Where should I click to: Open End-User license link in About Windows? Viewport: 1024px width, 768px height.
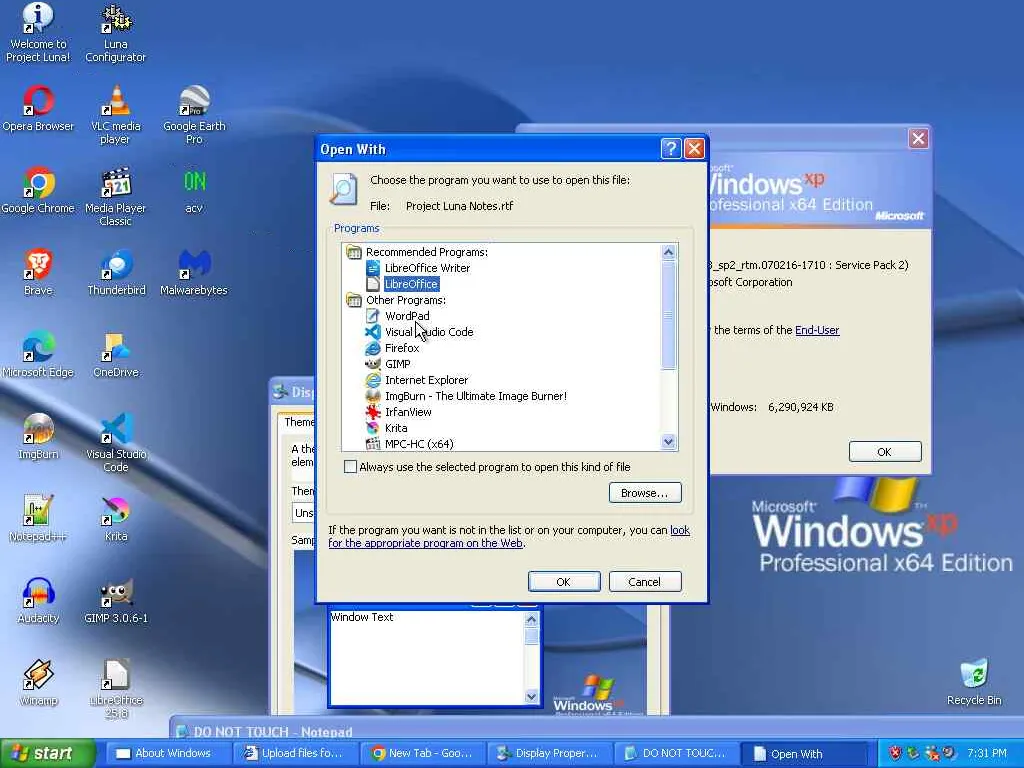pyautogui.click(x=816, y=330)
